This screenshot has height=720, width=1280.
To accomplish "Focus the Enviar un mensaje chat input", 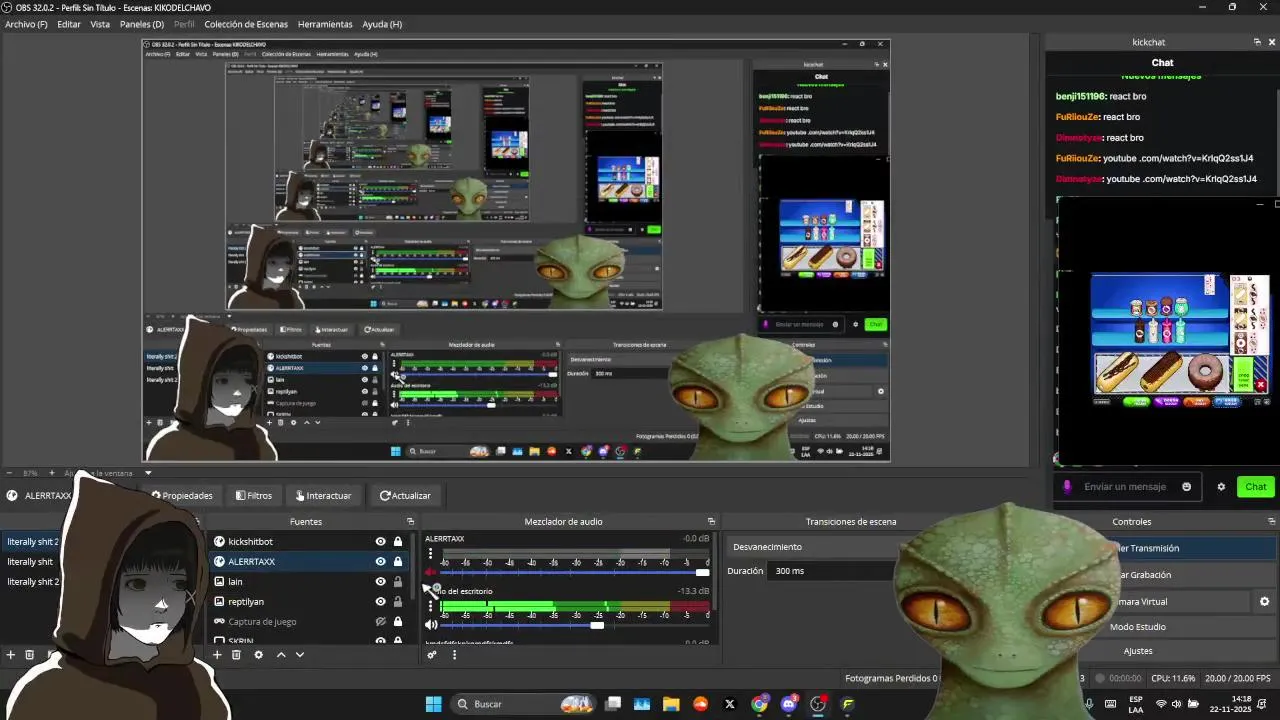I will point(1125,487).
